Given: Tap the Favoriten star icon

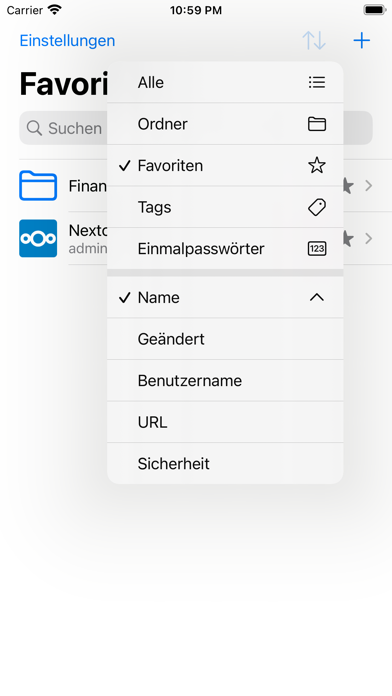Looking at the screenshot, I should (317, 166).
